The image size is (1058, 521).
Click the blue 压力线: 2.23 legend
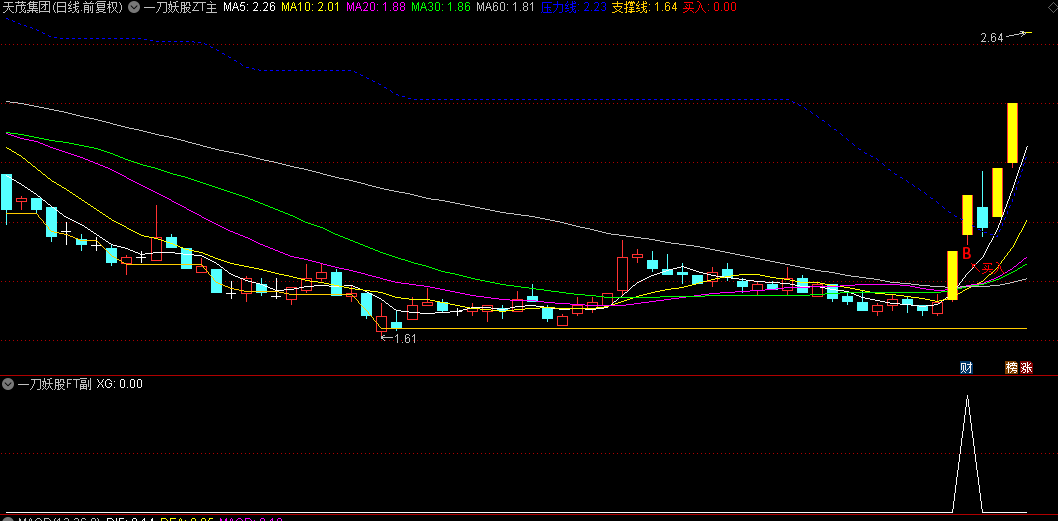point(574,7)
